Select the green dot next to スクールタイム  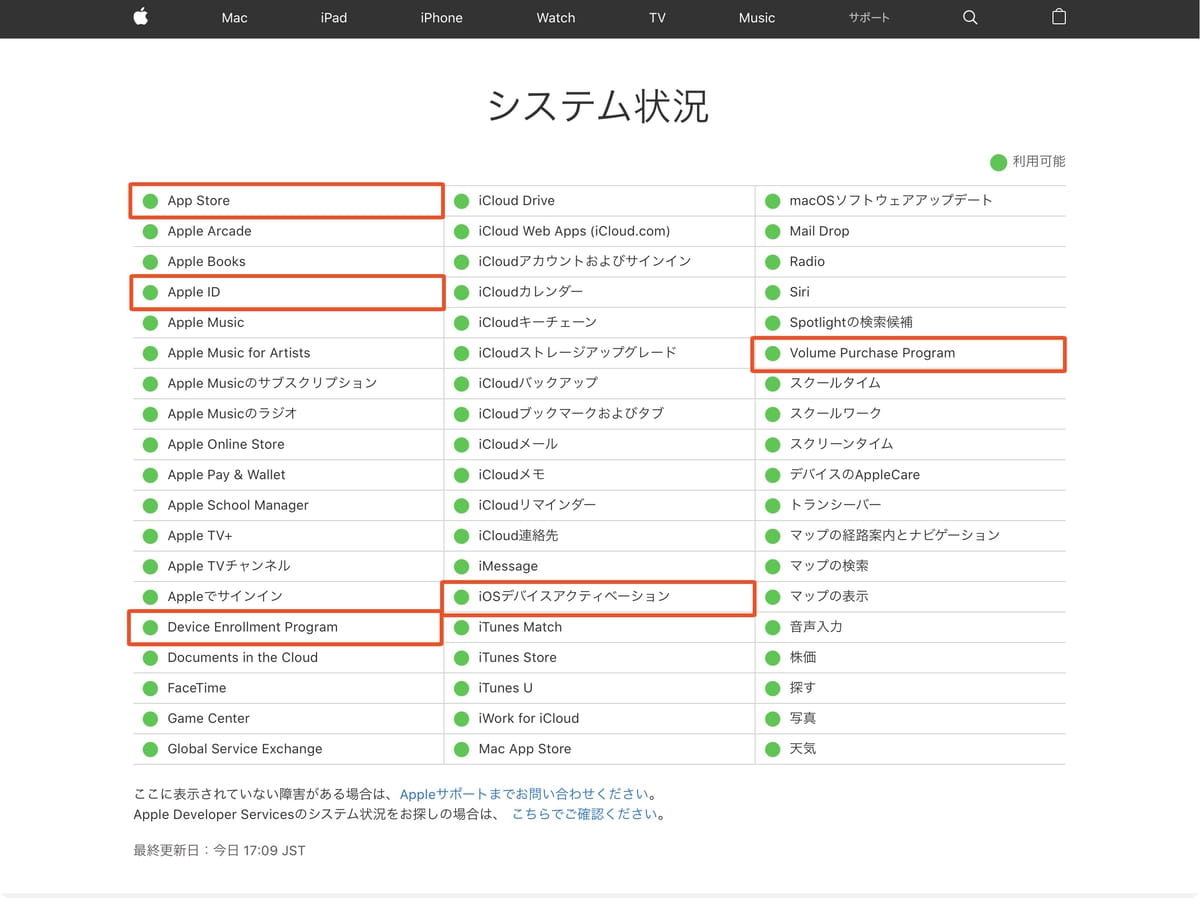click(x=772, y=383)
